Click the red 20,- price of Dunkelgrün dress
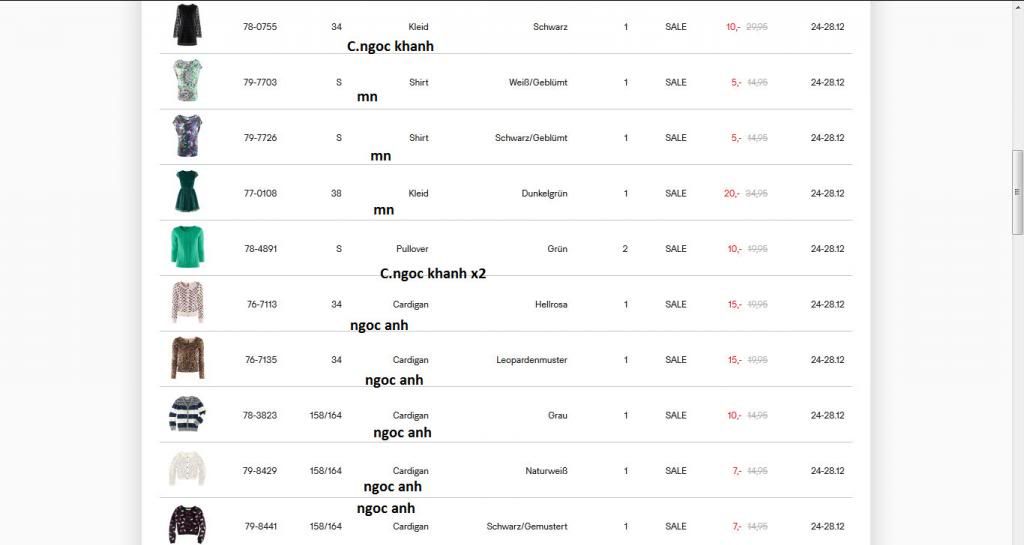This screenshot has height=545, width=1024. (731, 193)
